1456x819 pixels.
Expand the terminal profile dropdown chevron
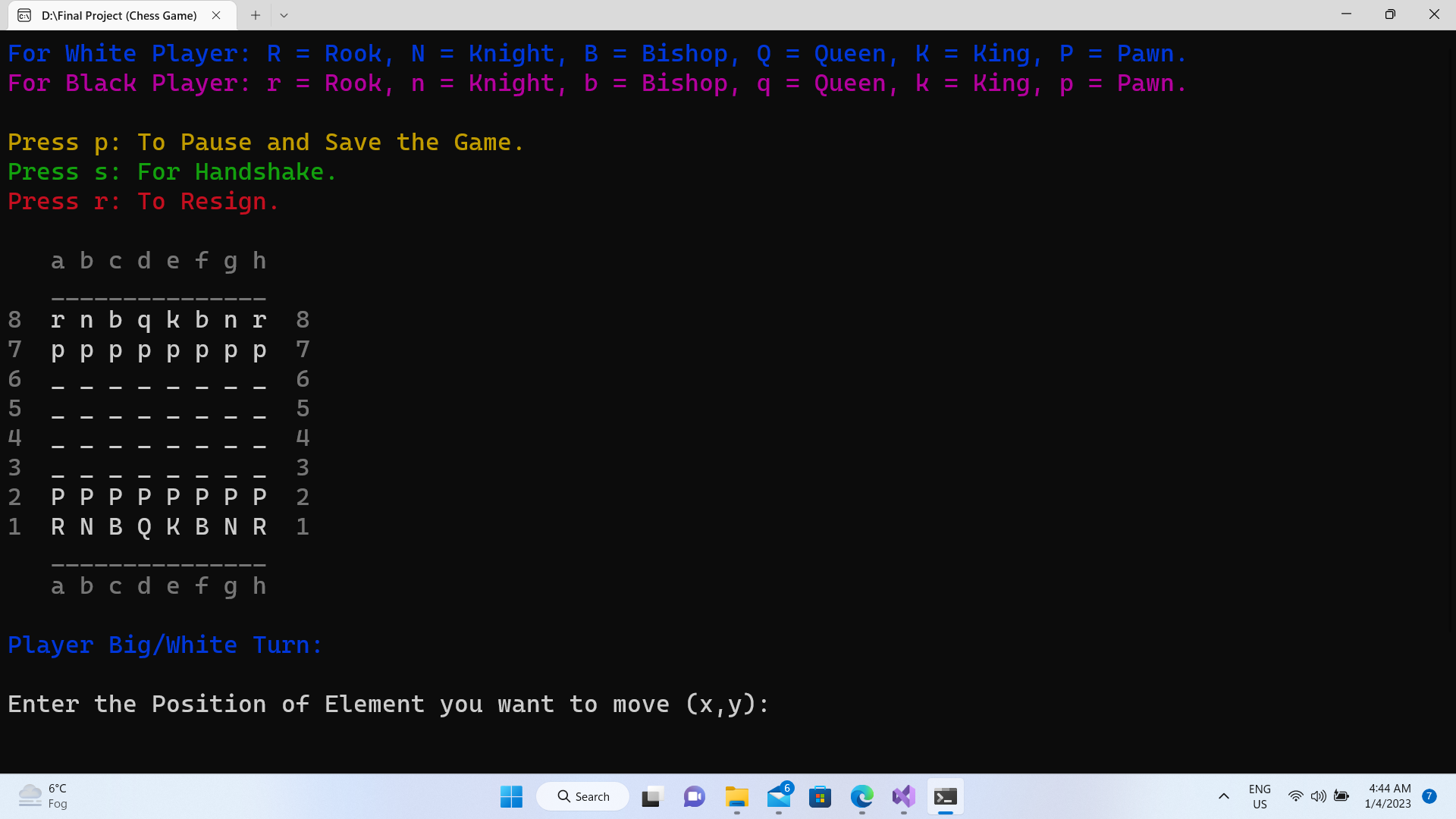(x=284, y=15)
